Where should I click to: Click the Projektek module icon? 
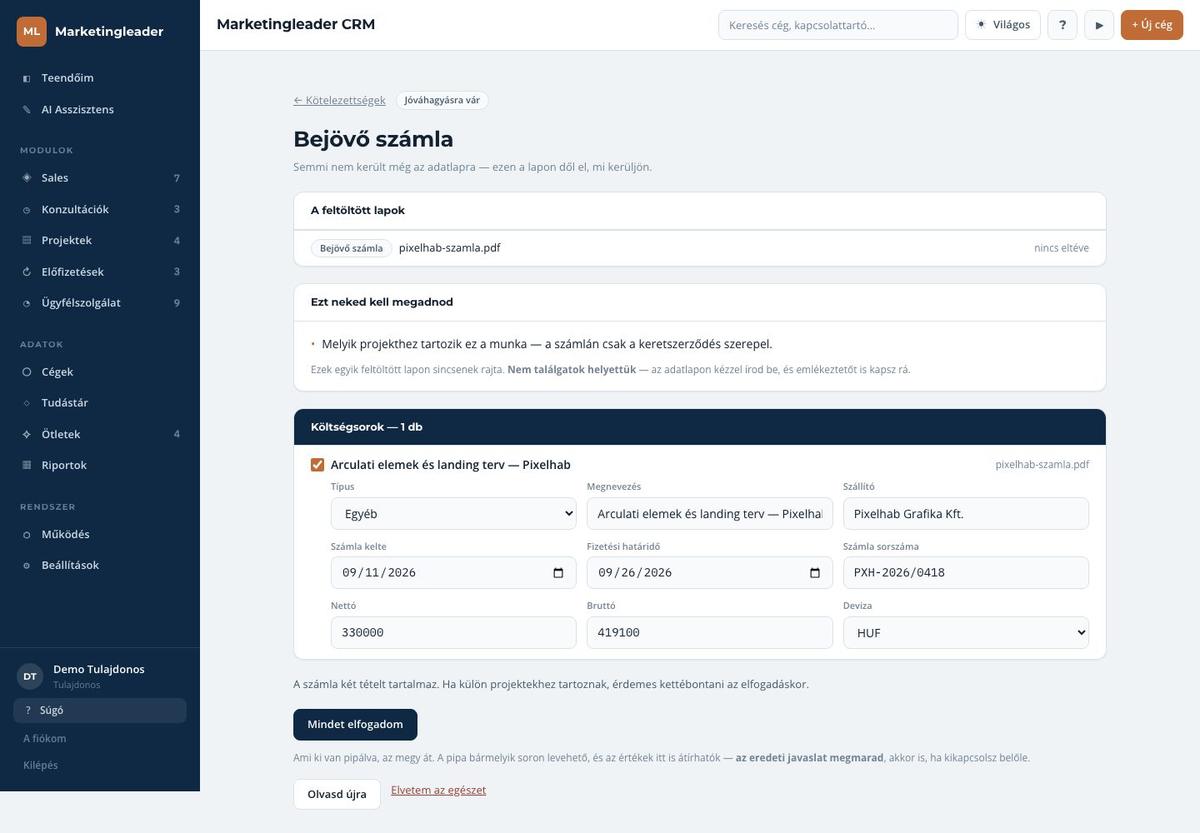point(26,241)
